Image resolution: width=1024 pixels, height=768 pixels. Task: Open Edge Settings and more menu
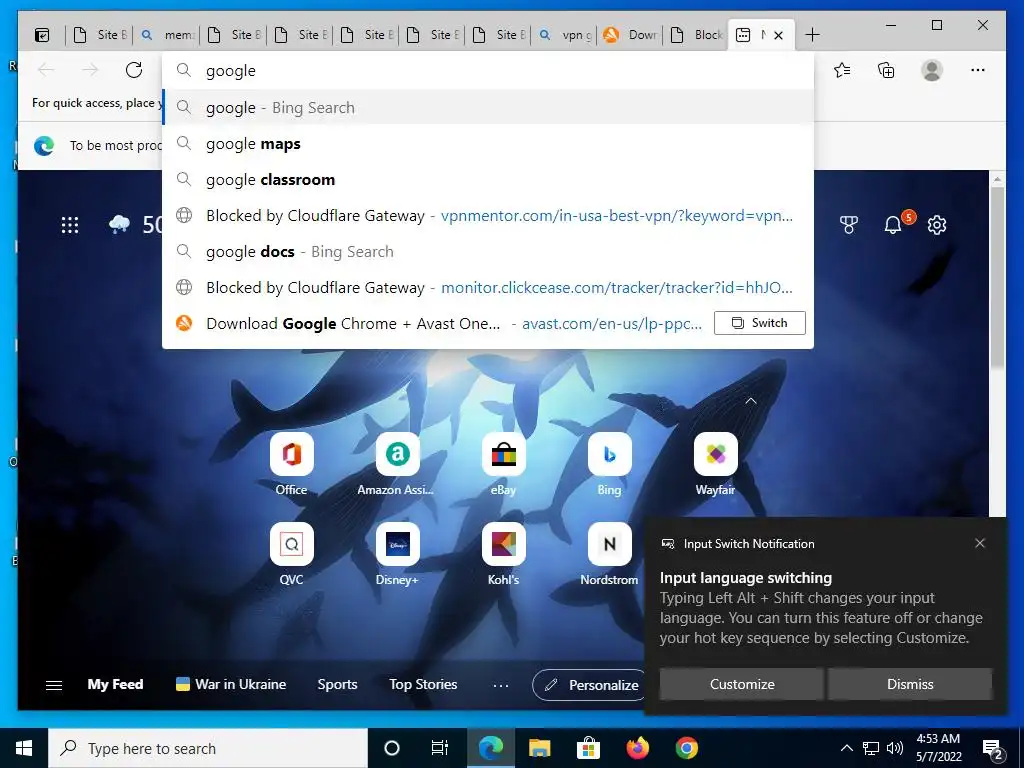[978, 70]
